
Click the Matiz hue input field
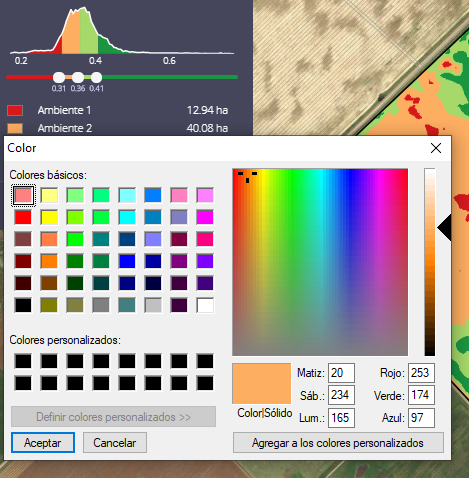[341, 373]
